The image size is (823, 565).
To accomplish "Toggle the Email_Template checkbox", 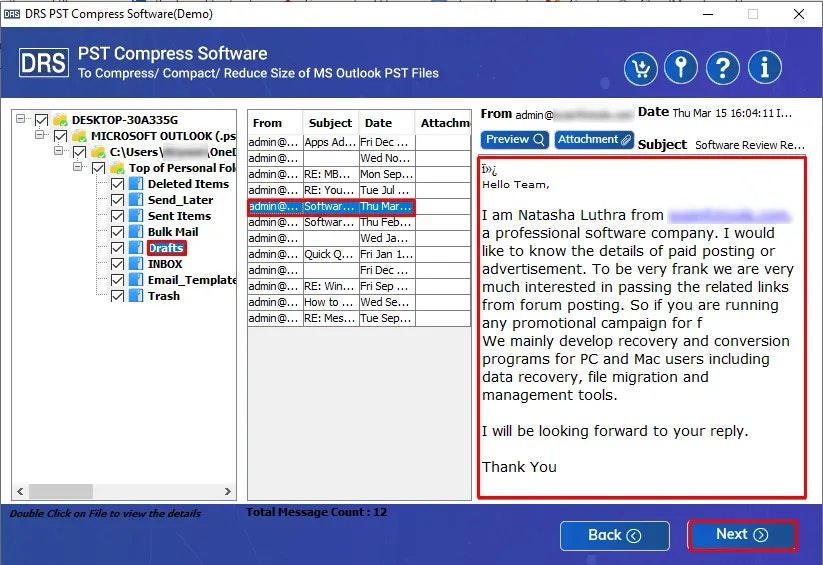I will (118, 280).
